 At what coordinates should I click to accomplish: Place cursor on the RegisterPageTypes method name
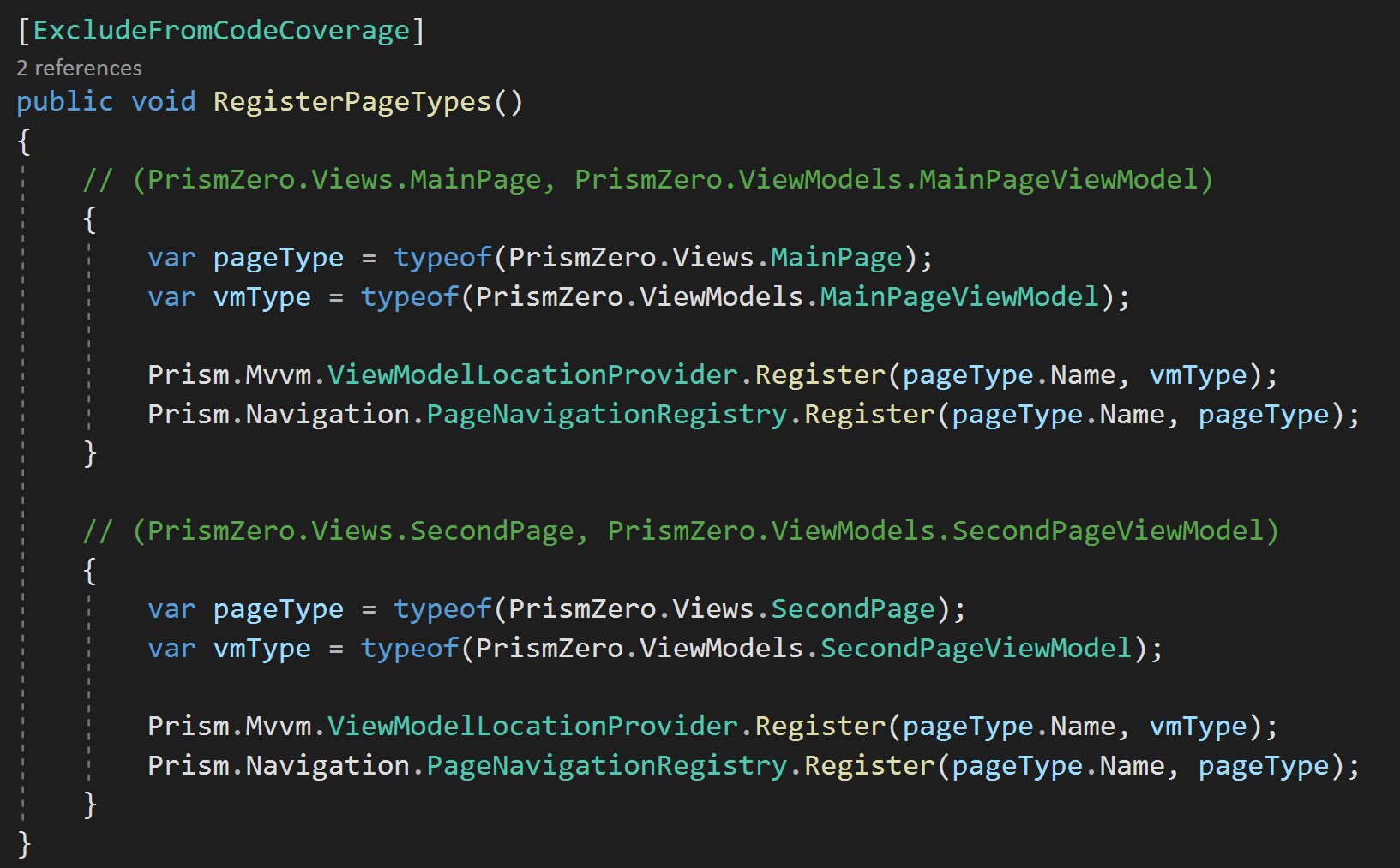352,101
